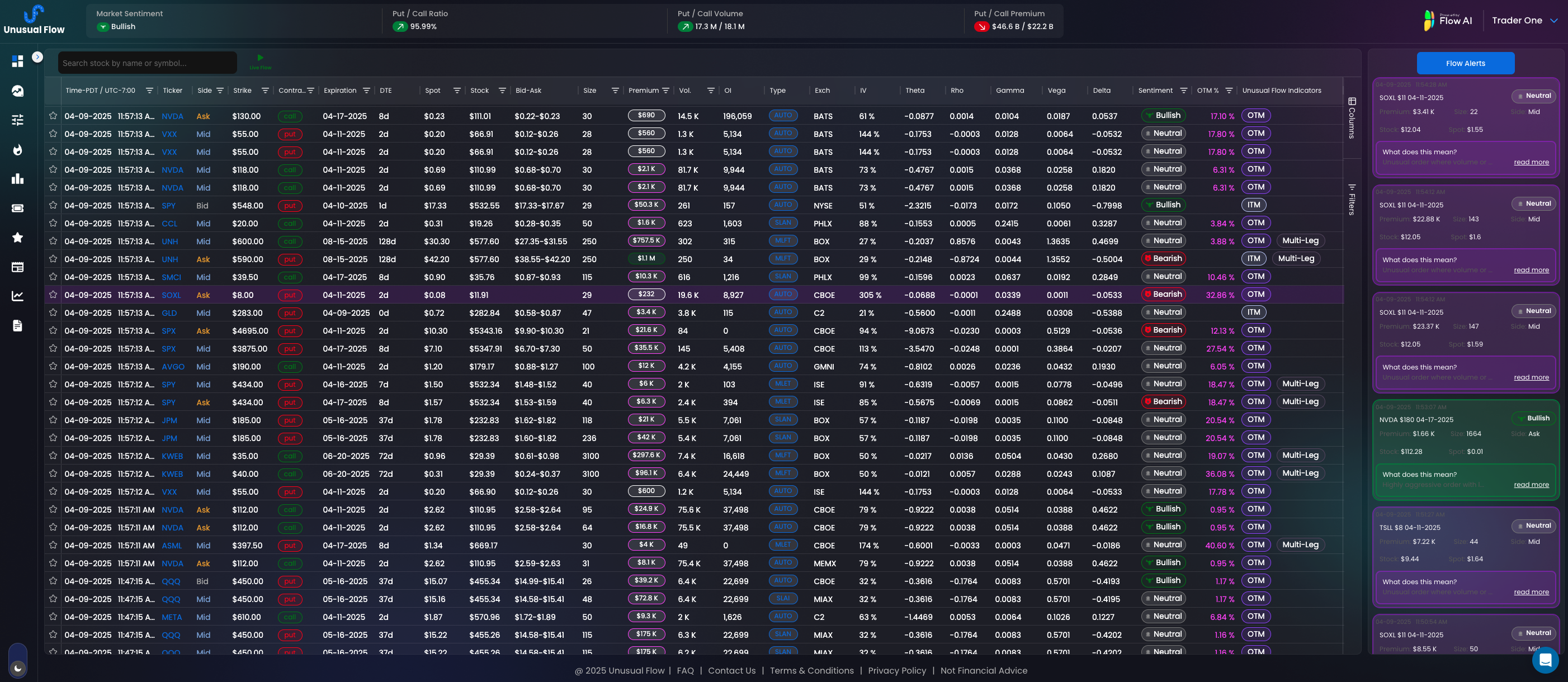Image resolution: width=1568 pixels, height=682 pixels.
Task: Open the dashboard grid icon in sidebar
Action: point(18,61)
